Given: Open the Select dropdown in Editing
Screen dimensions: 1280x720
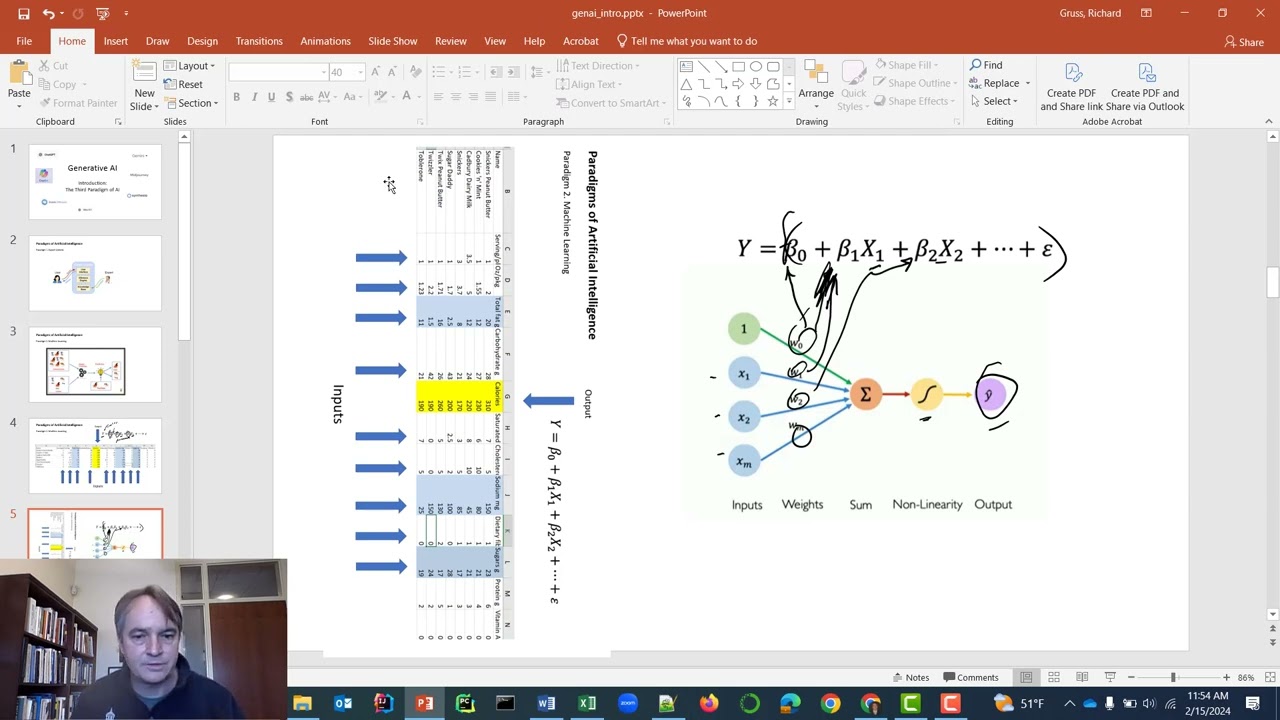Looking at the screenshot, I should coord(993,101).
